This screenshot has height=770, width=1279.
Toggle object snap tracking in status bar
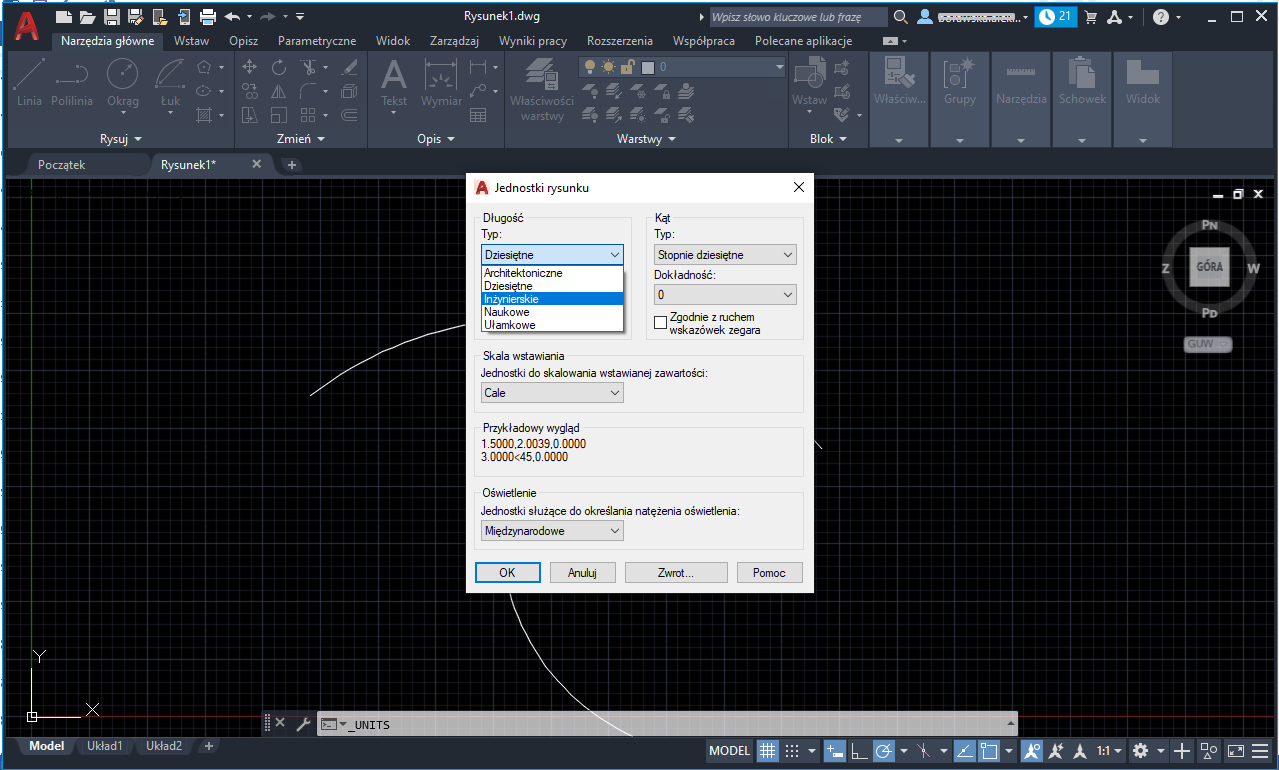(965, 750)
